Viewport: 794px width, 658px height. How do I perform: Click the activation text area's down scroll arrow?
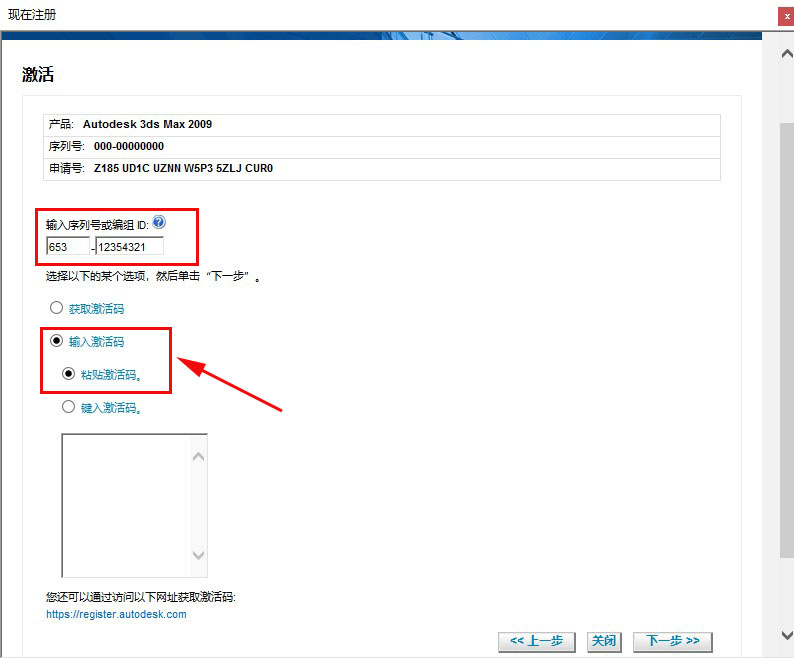coord(198,555)
